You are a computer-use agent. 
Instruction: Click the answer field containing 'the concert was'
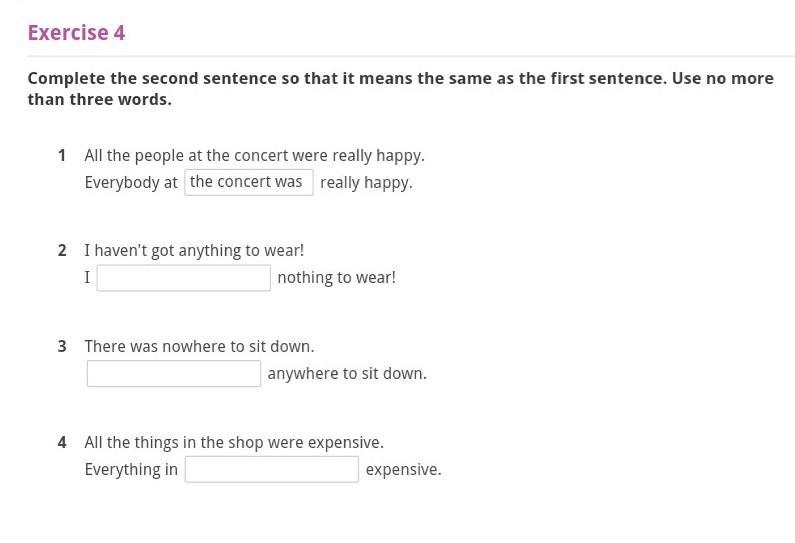(249, 182)
